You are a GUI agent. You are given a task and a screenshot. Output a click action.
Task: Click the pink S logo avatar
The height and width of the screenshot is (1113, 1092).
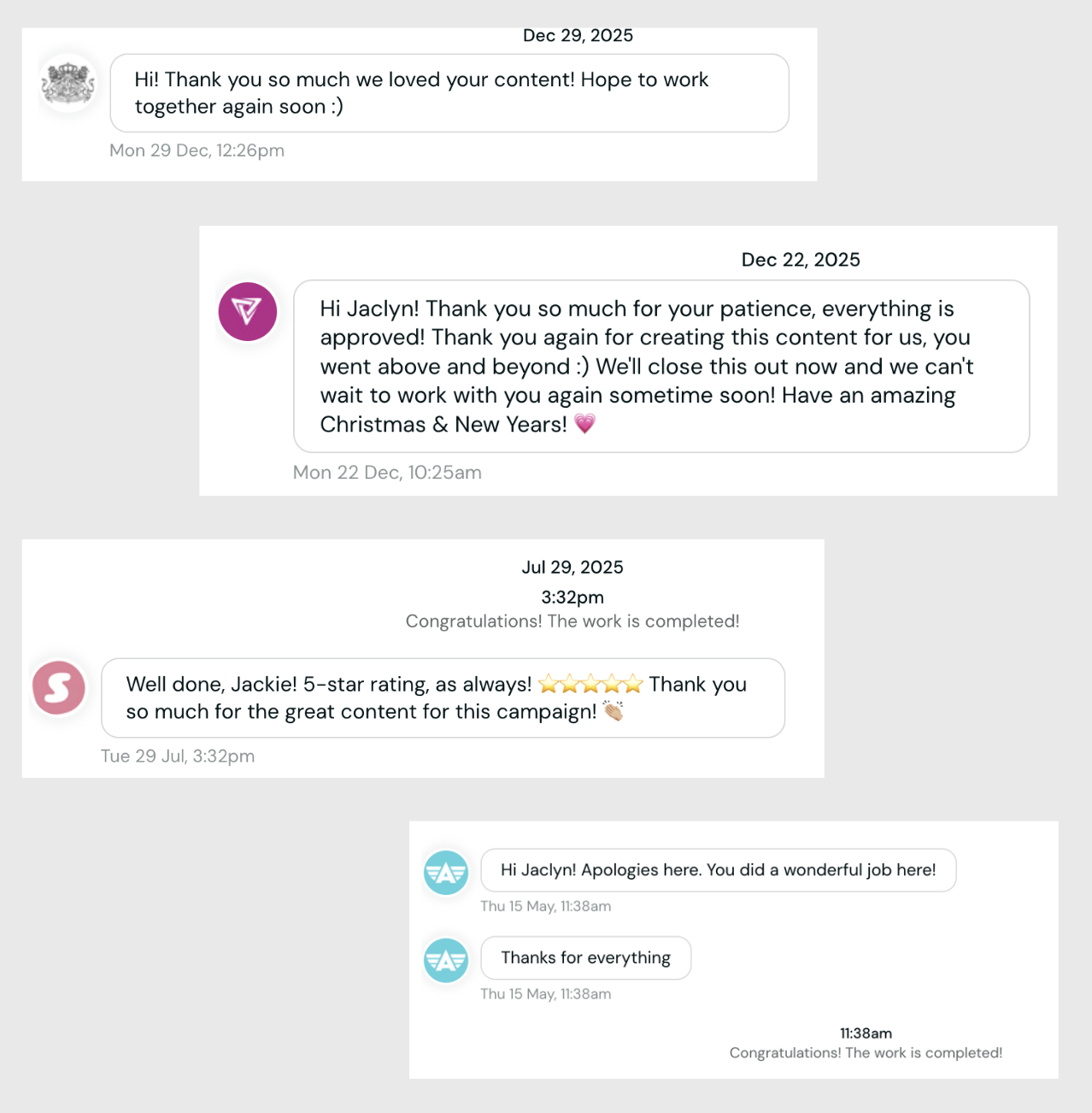point(59,687)
